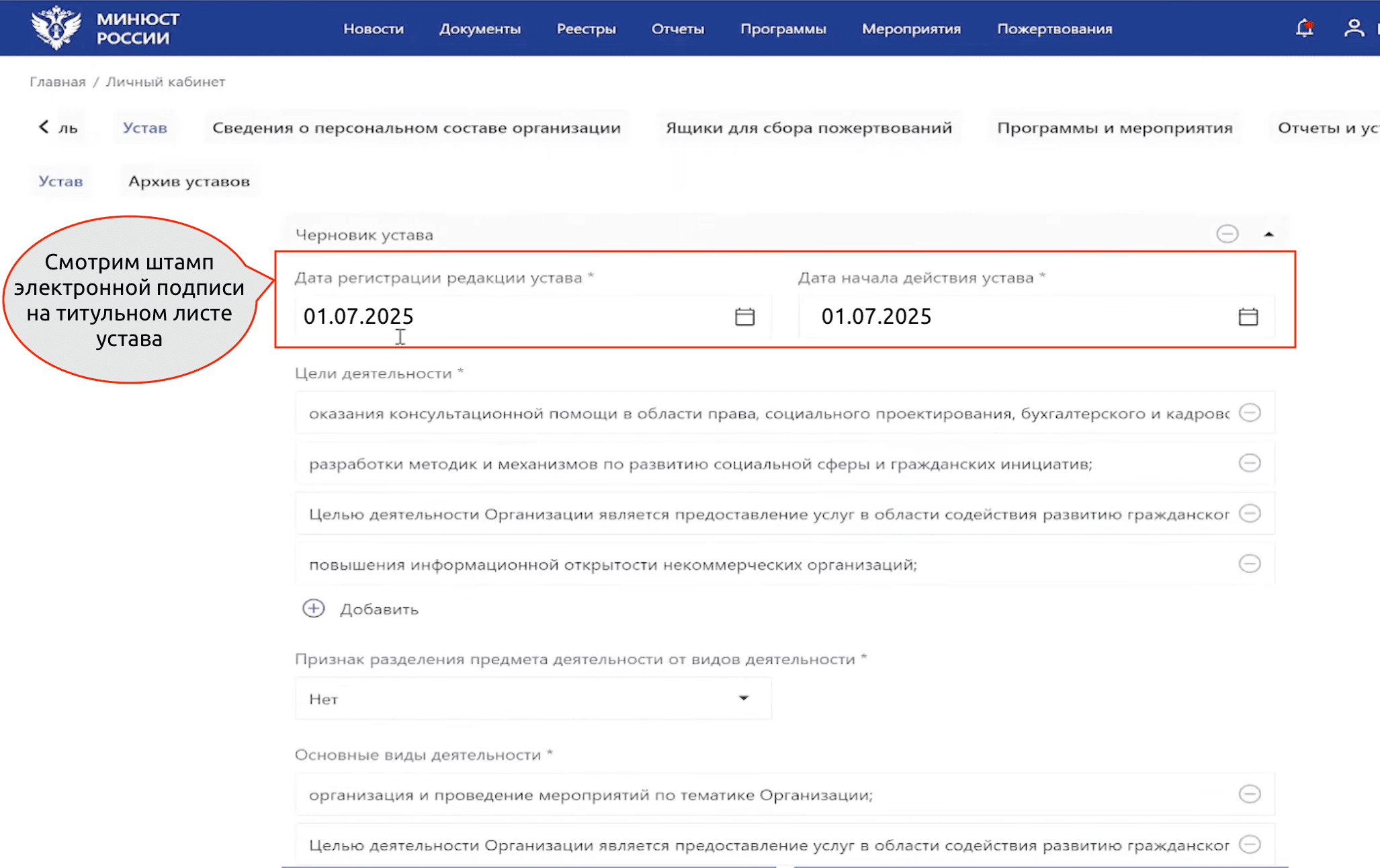The image size is (1380, 868).
Task: Remove goal about "повышения информационной открытости"
Action: (1250, 564)
